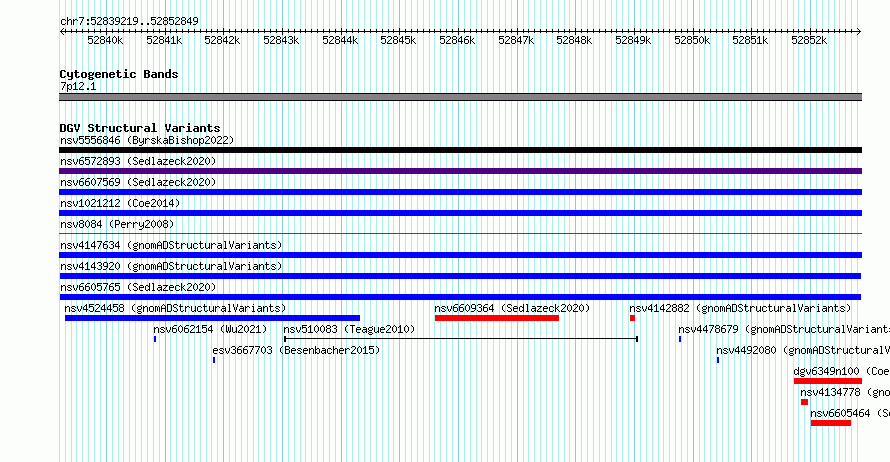Click the grey 7p12.1 cytogenetic band bar
Viewport: 890px width, 462px height.
pos(460,97)
